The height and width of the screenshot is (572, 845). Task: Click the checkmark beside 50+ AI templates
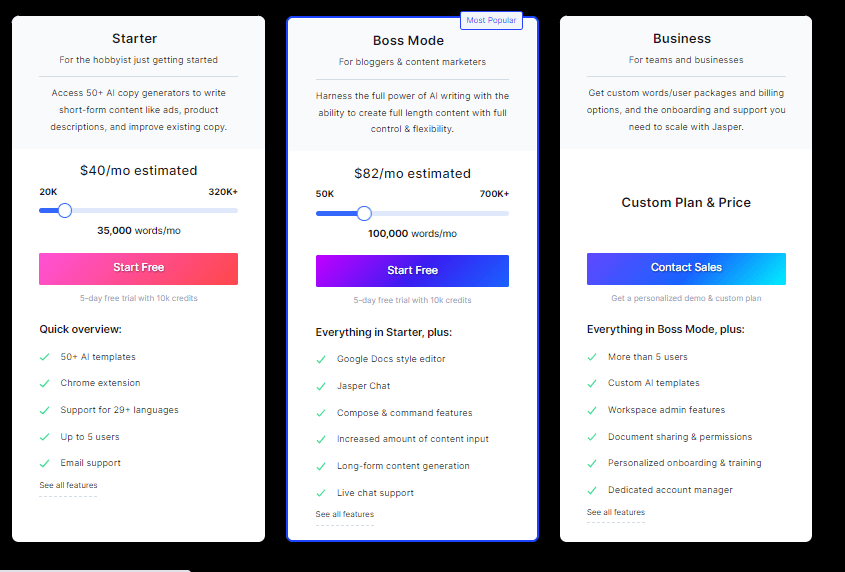pyautogui.click(x=45, y=357)
